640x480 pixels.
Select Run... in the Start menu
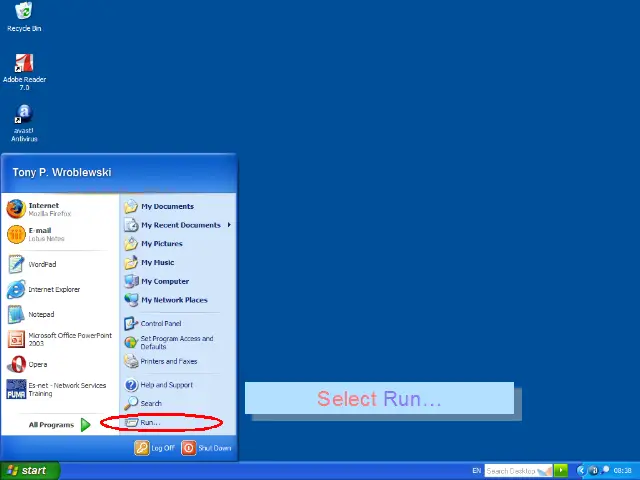pyautogui.click(x=149, y=423)
